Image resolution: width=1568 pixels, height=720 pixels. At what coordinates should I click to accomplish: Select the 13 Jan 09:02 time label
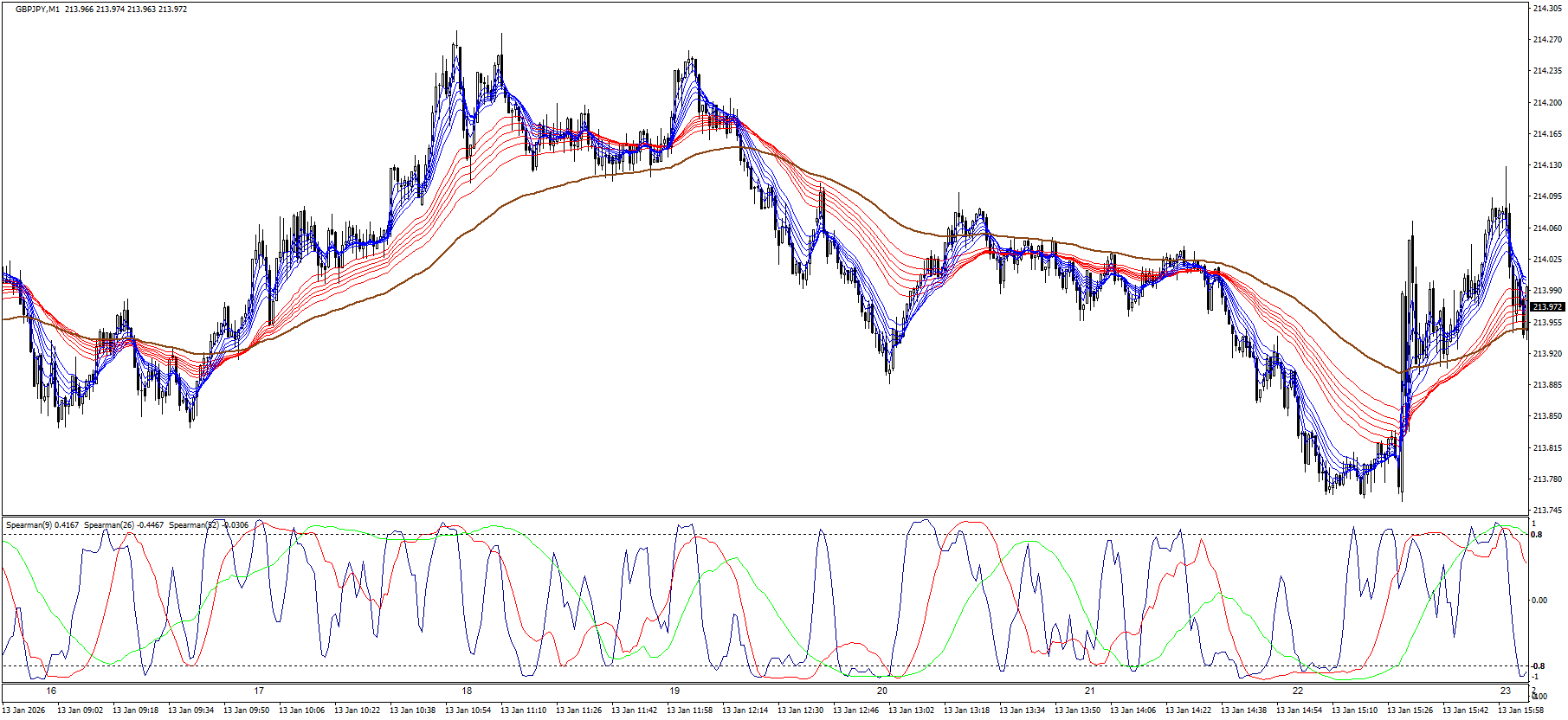point(80,710)
